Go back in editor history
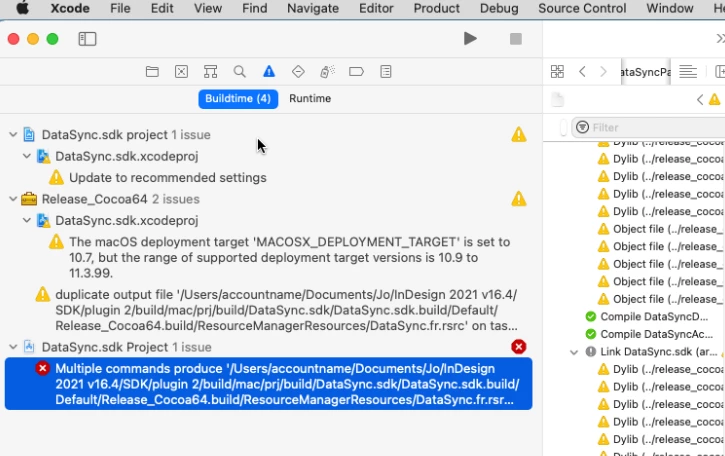Viewport: 725px width, 456px height. 583,72
